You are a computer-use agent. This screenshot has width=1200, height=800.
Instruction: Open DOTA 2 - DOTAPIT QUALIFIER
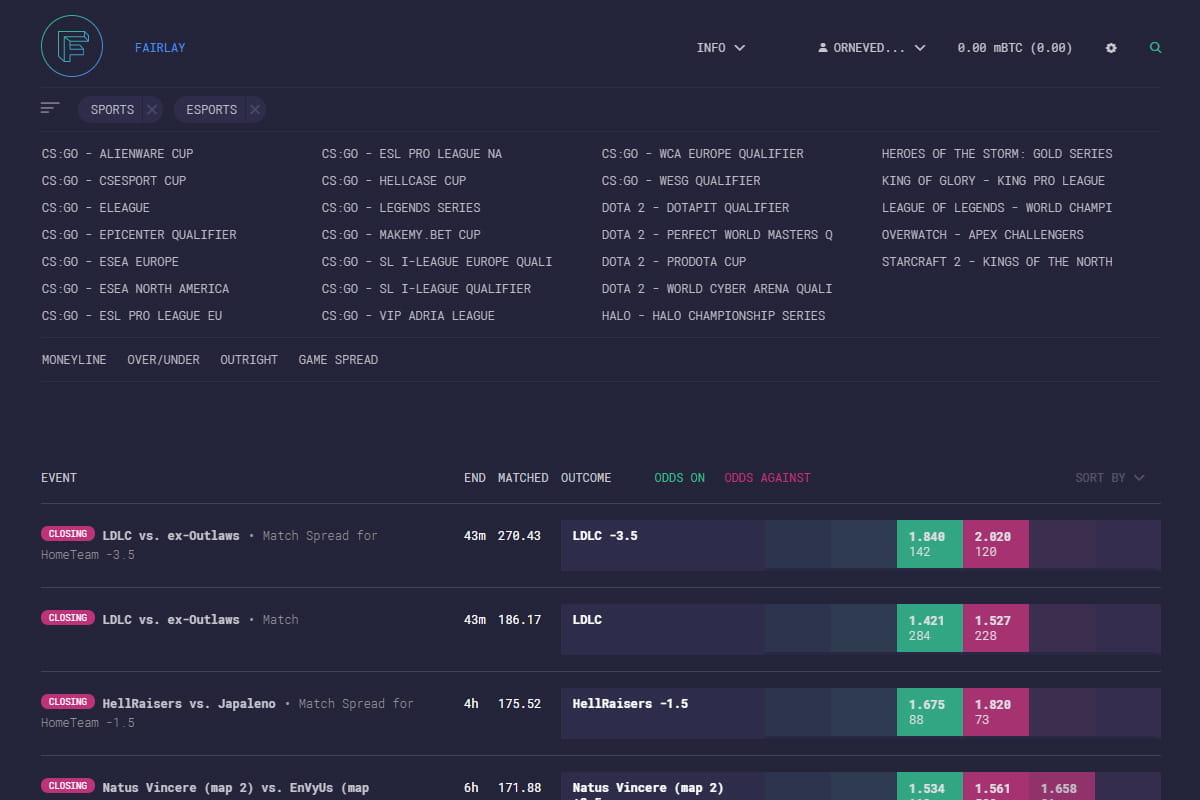pos(695,208)
